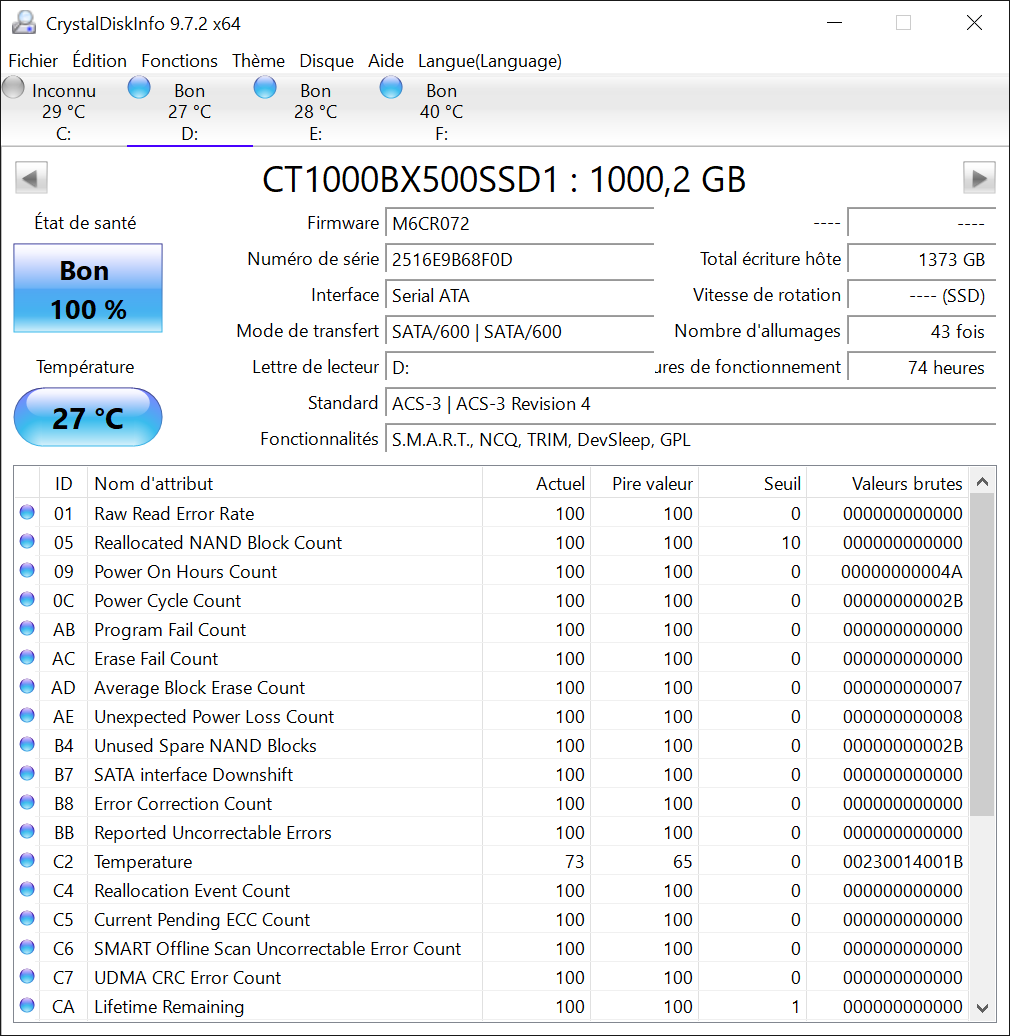Click status dot for Average Block Erase Count
1010x1036 pixels.
point(27,686)
